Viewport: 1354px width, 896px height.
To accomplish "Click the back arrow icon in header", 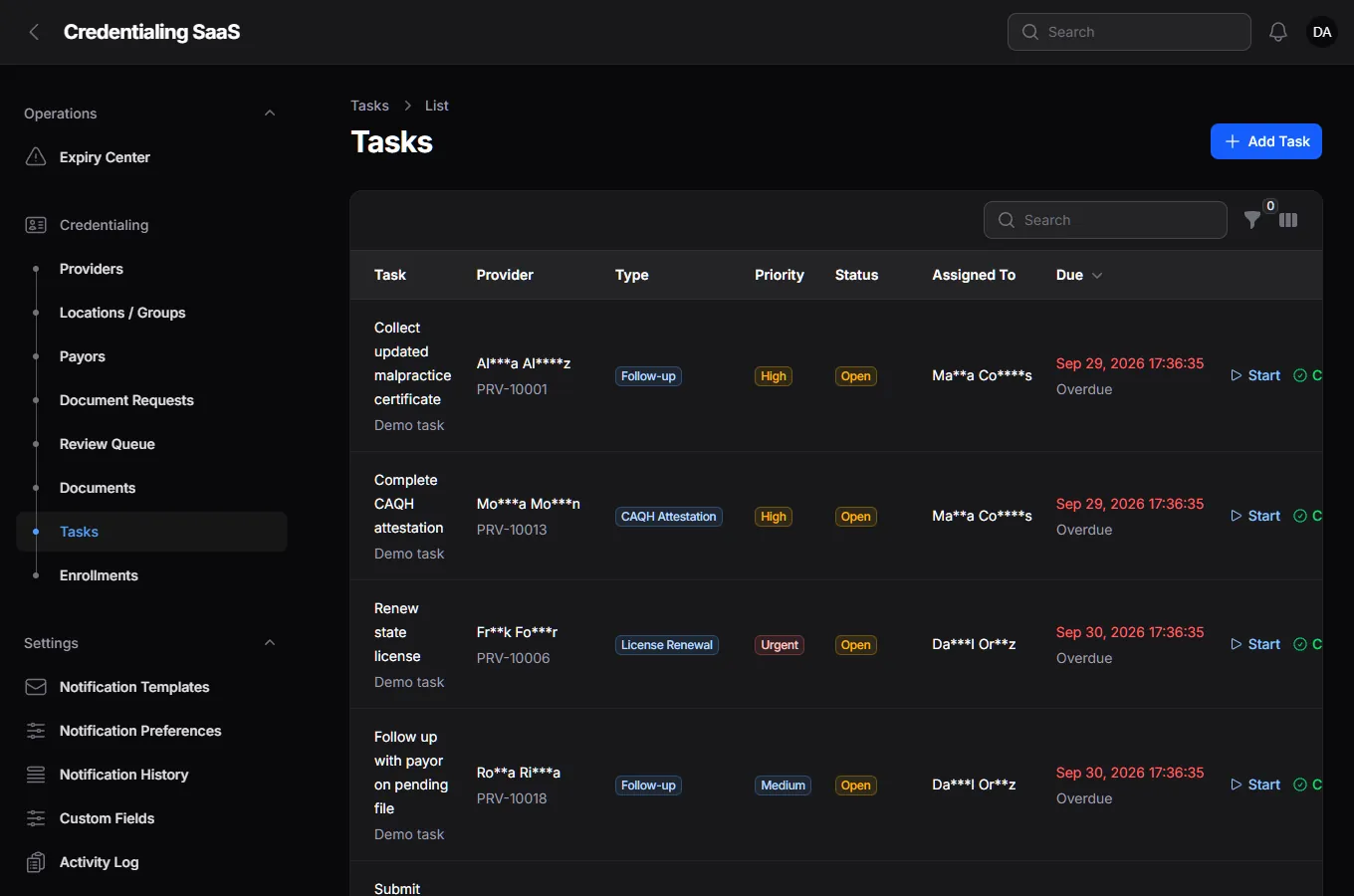I will point(34,32).
